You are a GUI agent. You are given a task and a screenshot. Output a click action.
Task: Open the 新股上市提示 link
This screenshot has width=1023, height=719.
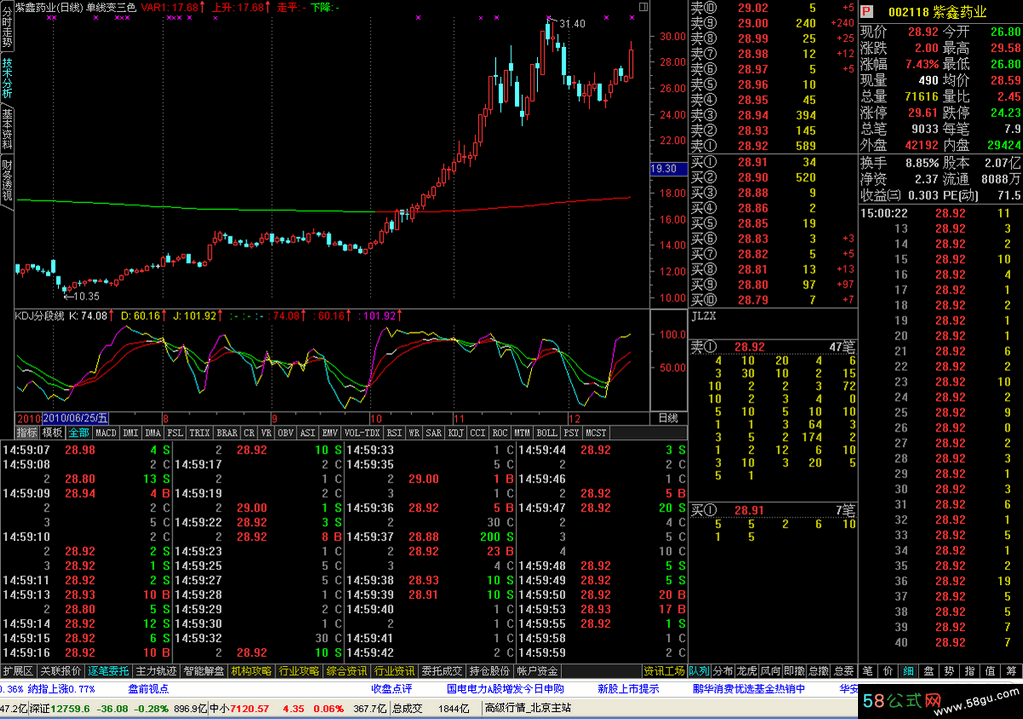pos(628,689)
